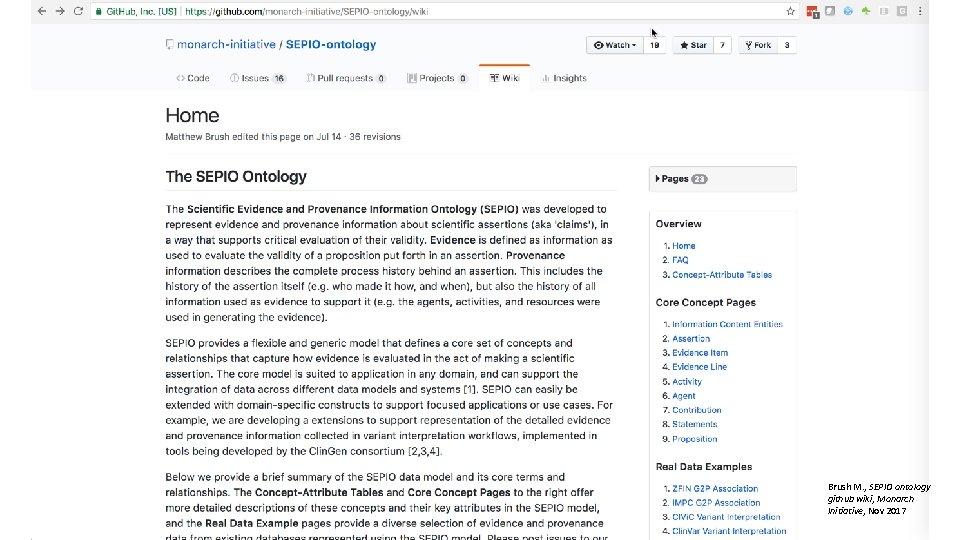Open the monarch-initiative organization link
The image size is (960, 540).
point(226,44)
